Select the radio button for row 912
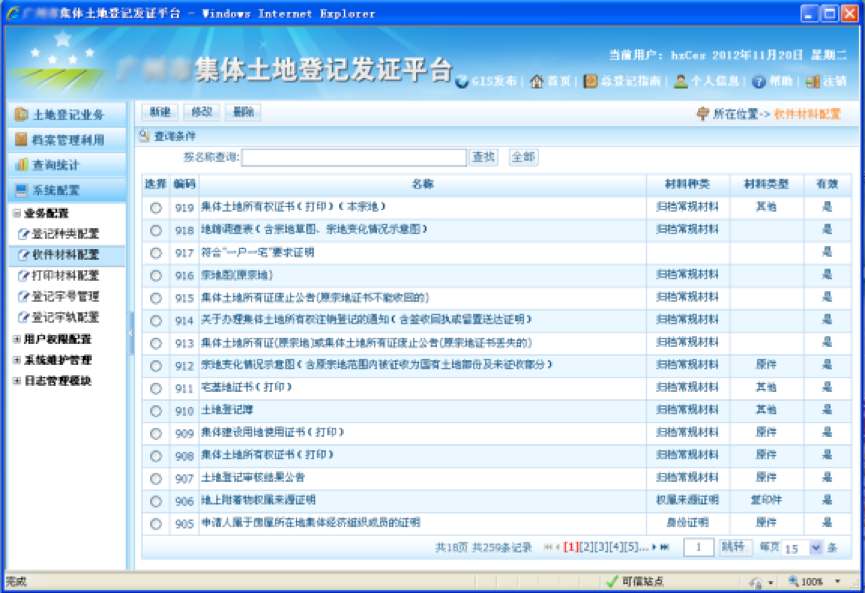Image resolution: width=865 pixels, height=593 pixels. tap(155, 365)
